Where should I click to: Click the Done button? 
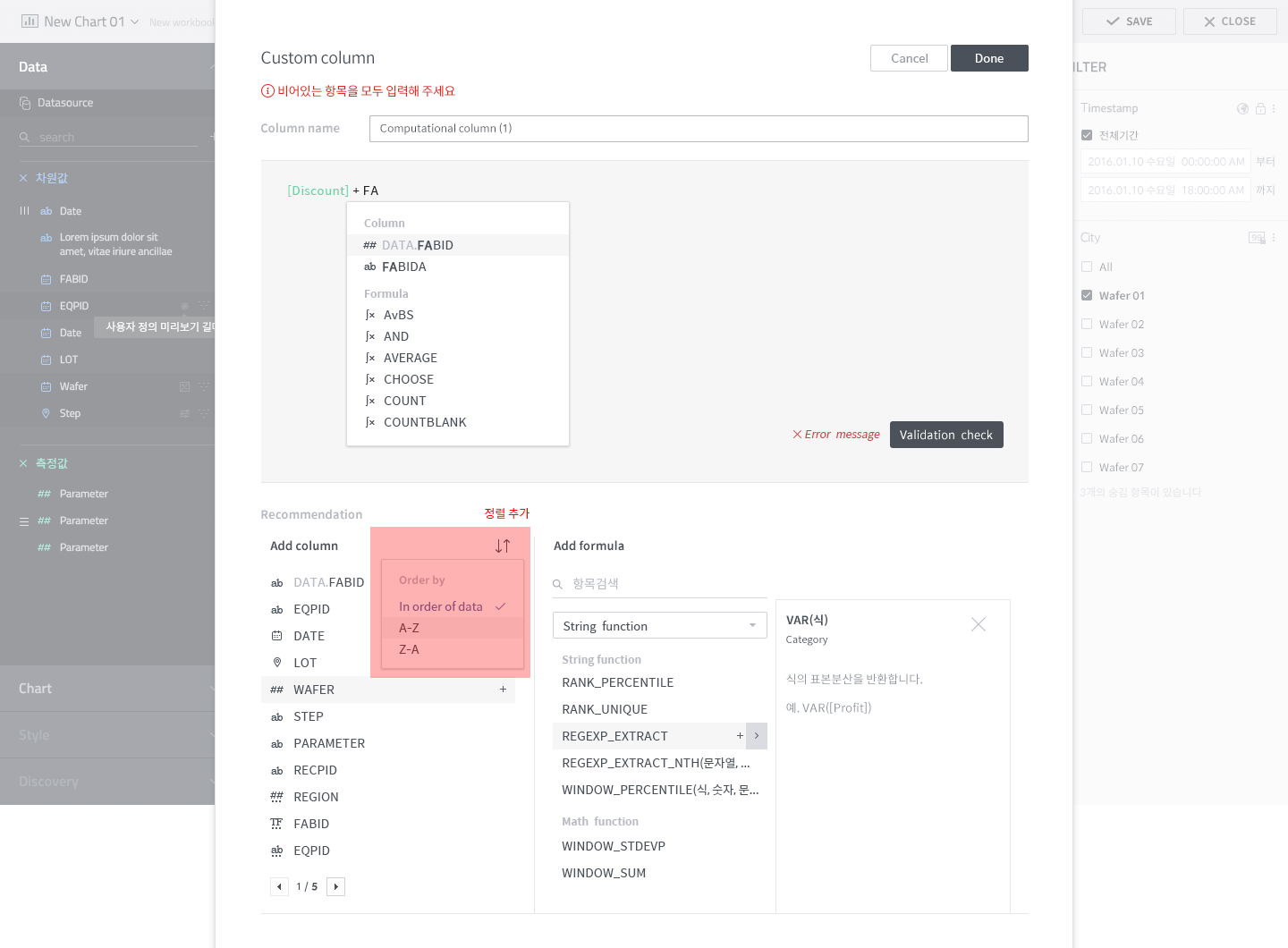(989, 58)
